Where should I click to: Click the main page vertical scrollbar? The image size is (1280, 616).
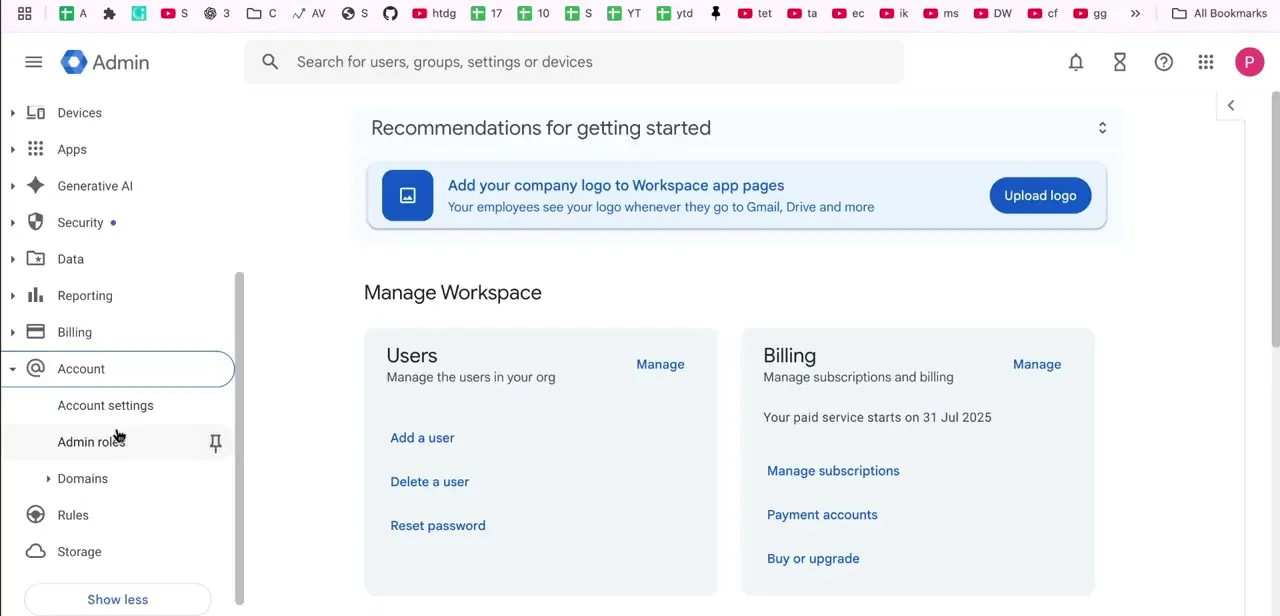tap(1275, 220)
